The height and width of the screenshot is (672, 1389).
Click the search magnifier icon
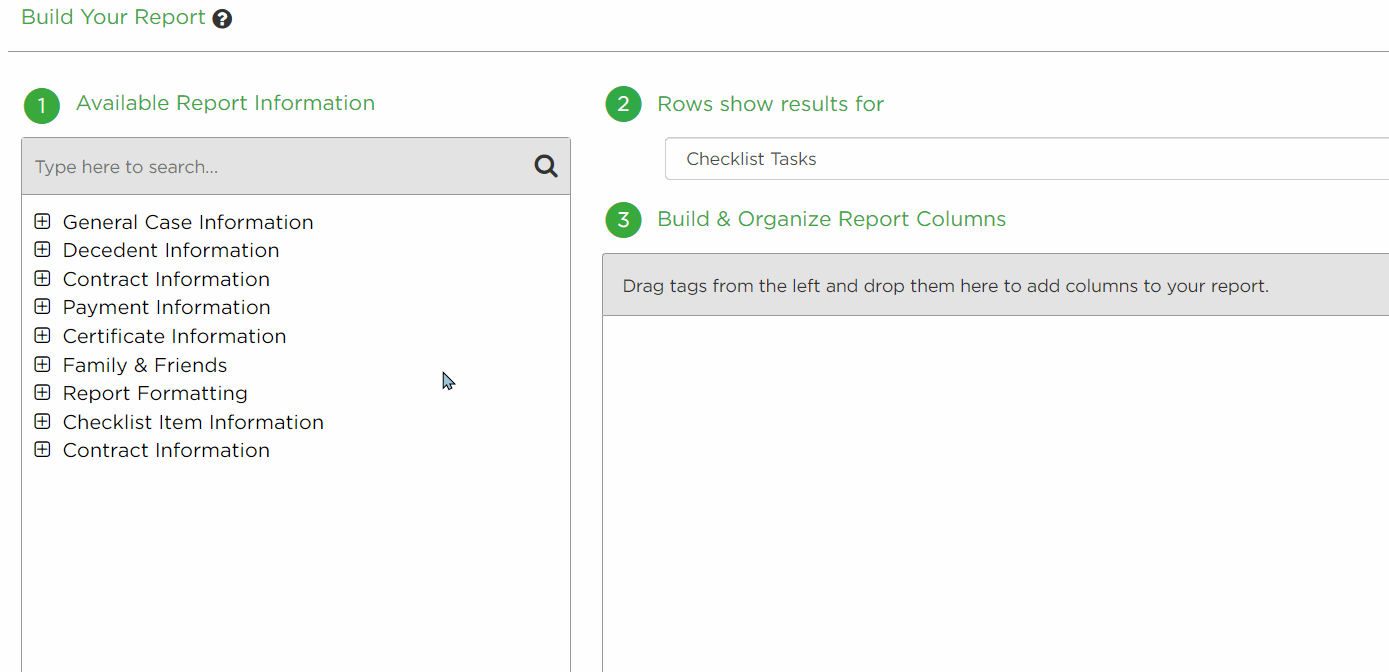click(x=545, y=166)
